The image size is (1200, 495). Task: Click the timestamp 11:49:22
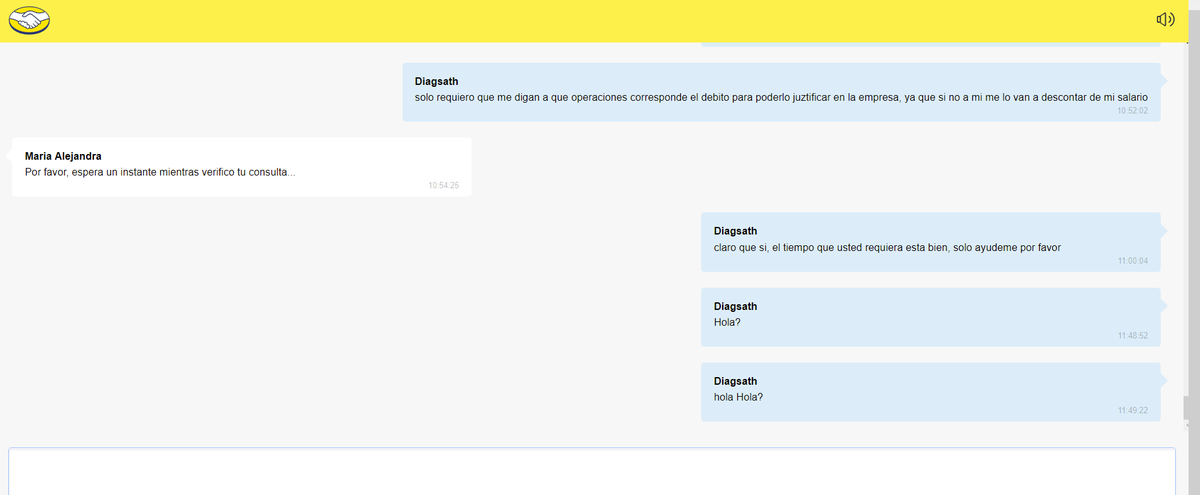coord(1132,411)
